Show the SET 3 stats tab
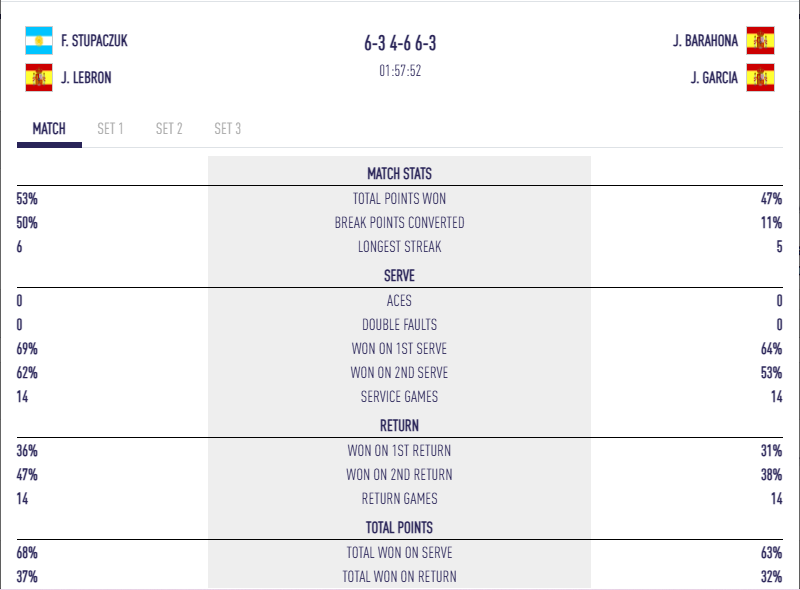 [227, 128]
